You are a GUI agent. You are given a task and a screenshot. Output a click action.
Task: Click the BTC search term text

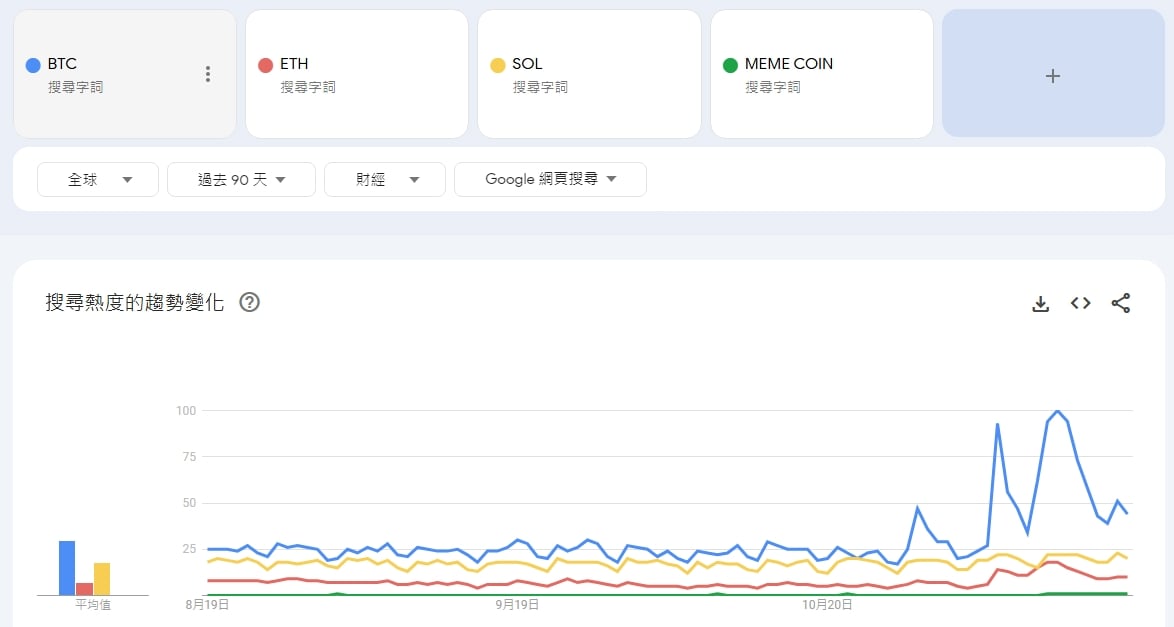click(x=62, y=64)
